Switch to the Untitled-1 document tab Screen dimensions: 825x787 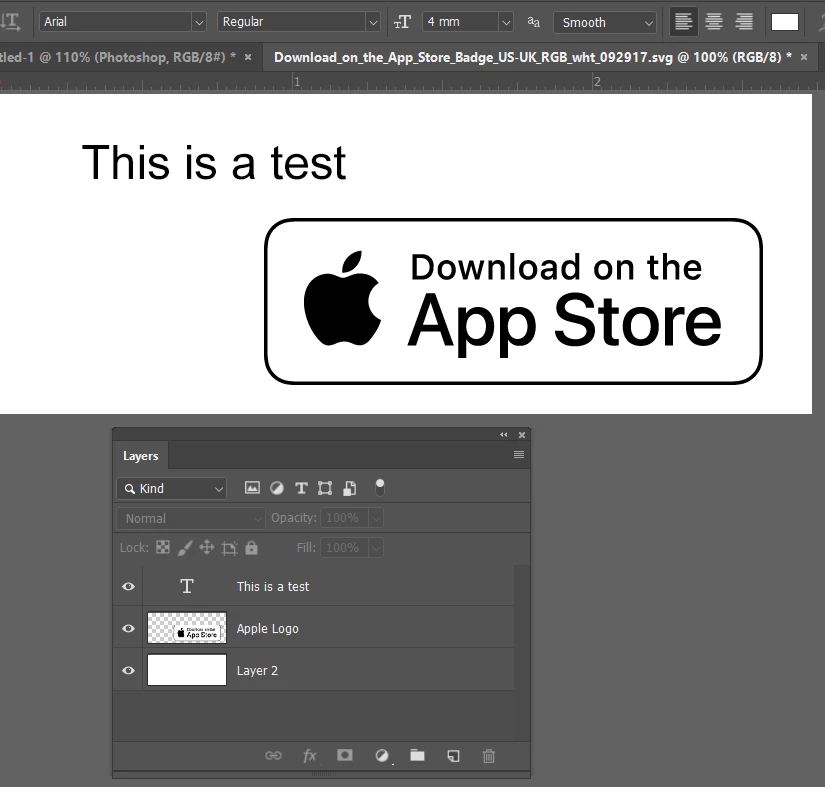[117, 57]
